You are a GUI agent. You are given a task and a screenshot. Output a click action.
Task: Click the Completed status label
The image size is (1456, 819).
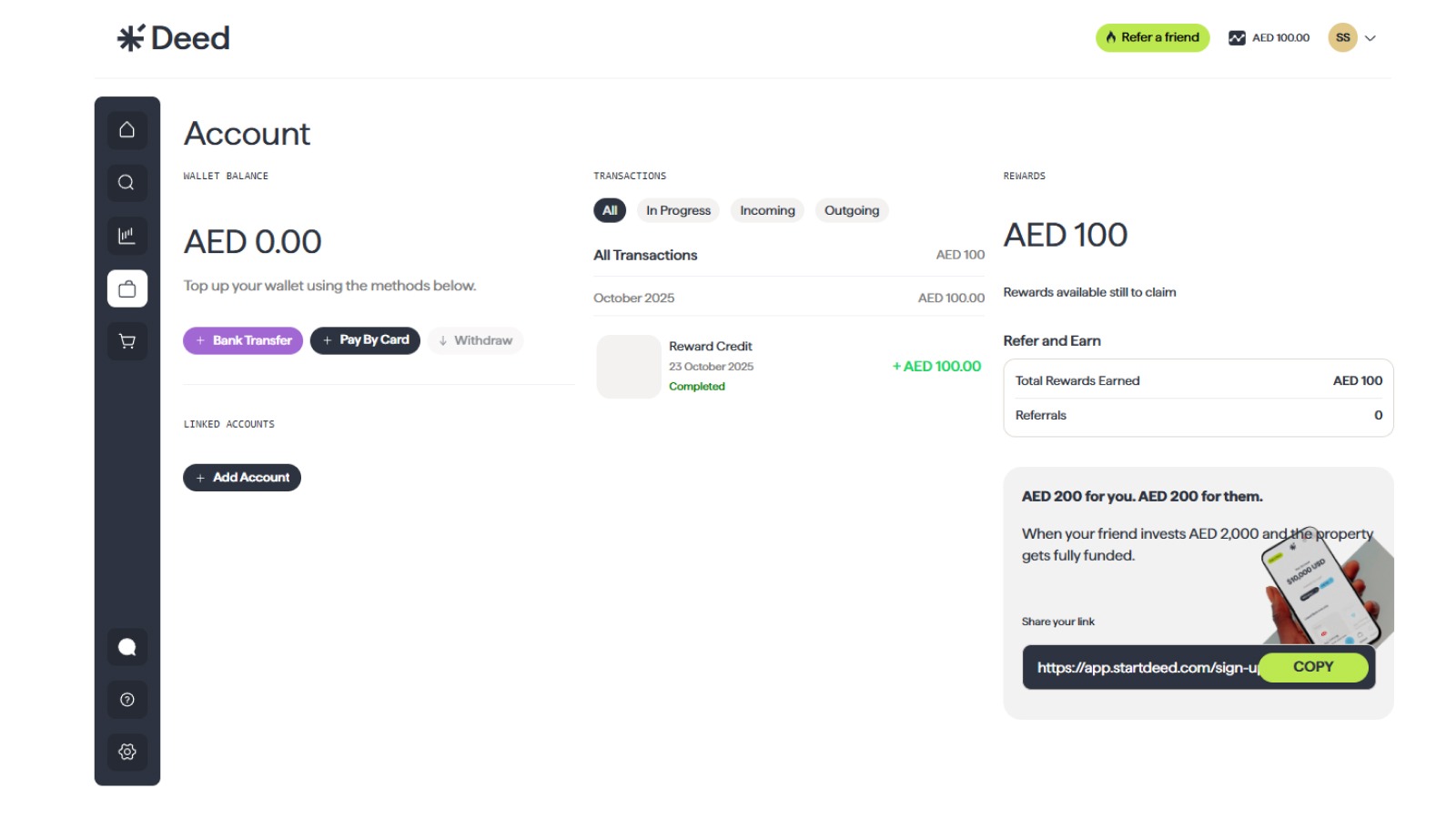point(697,387)
